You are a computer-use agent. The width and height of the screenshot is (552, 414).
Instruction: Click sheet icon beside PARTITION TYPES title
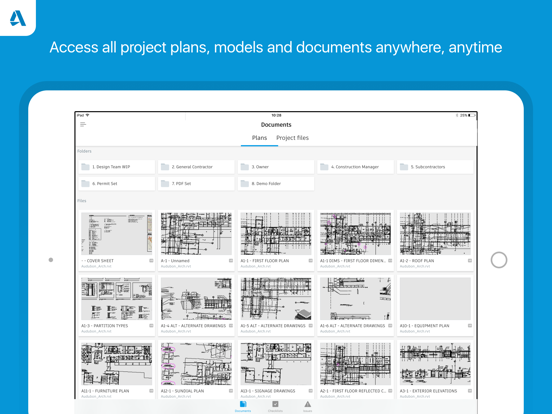tap(151, 326)
